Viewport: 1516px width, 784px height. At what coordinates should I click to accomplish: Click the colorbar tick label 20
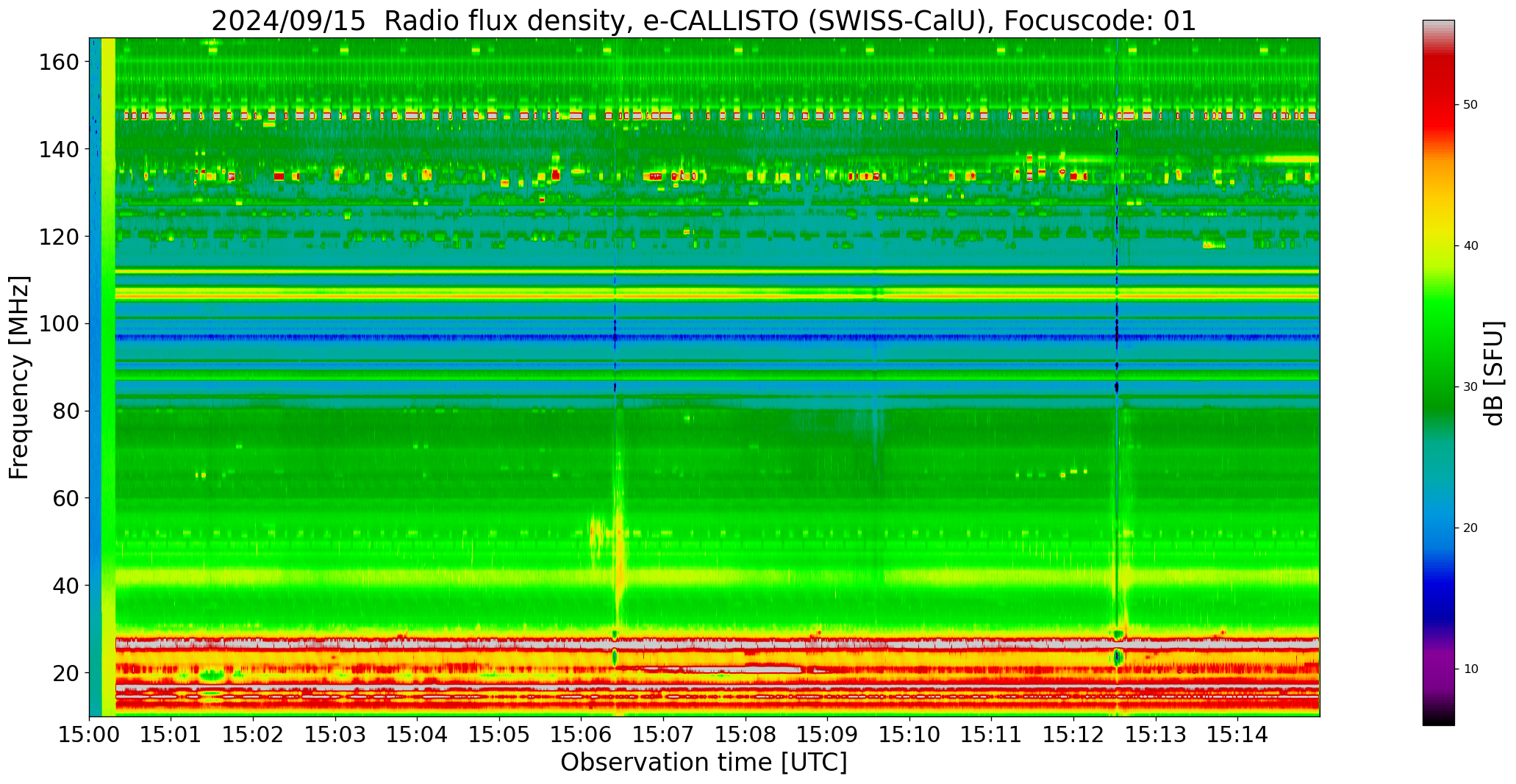point(1470,528)
